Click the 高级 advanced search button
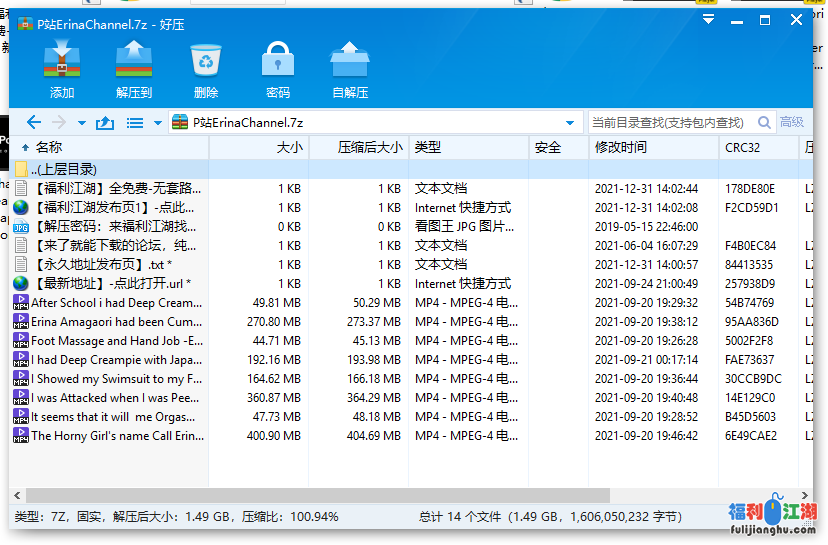 [x=792, y=122]
